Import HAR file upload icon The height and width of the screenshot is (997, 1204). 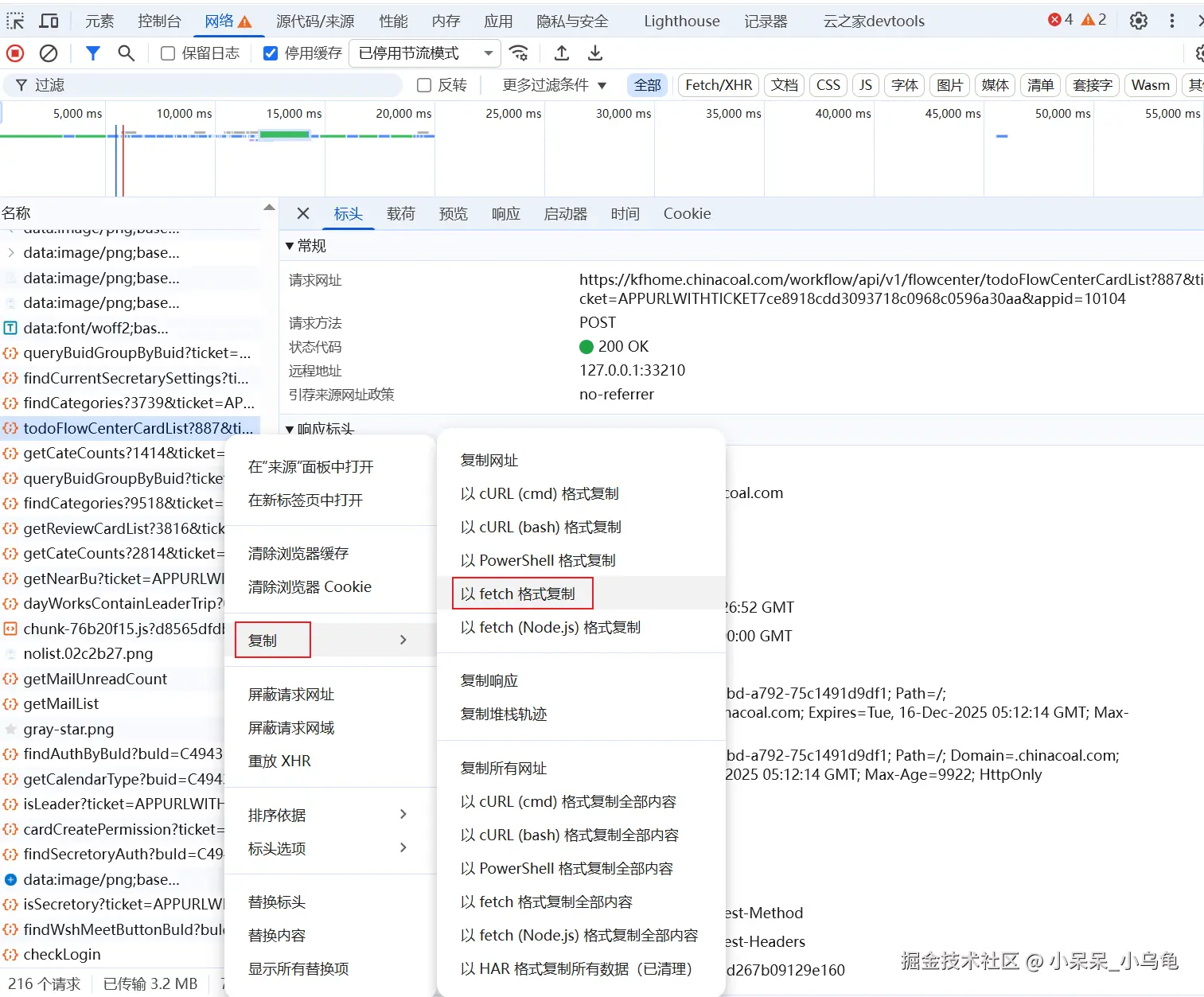[562, 53]
